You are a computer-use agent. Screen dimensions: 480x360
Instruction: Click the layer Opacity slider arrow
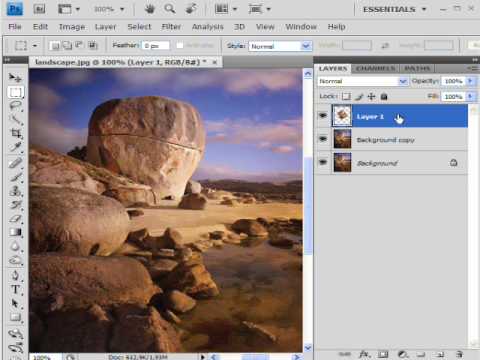point(470,81)
